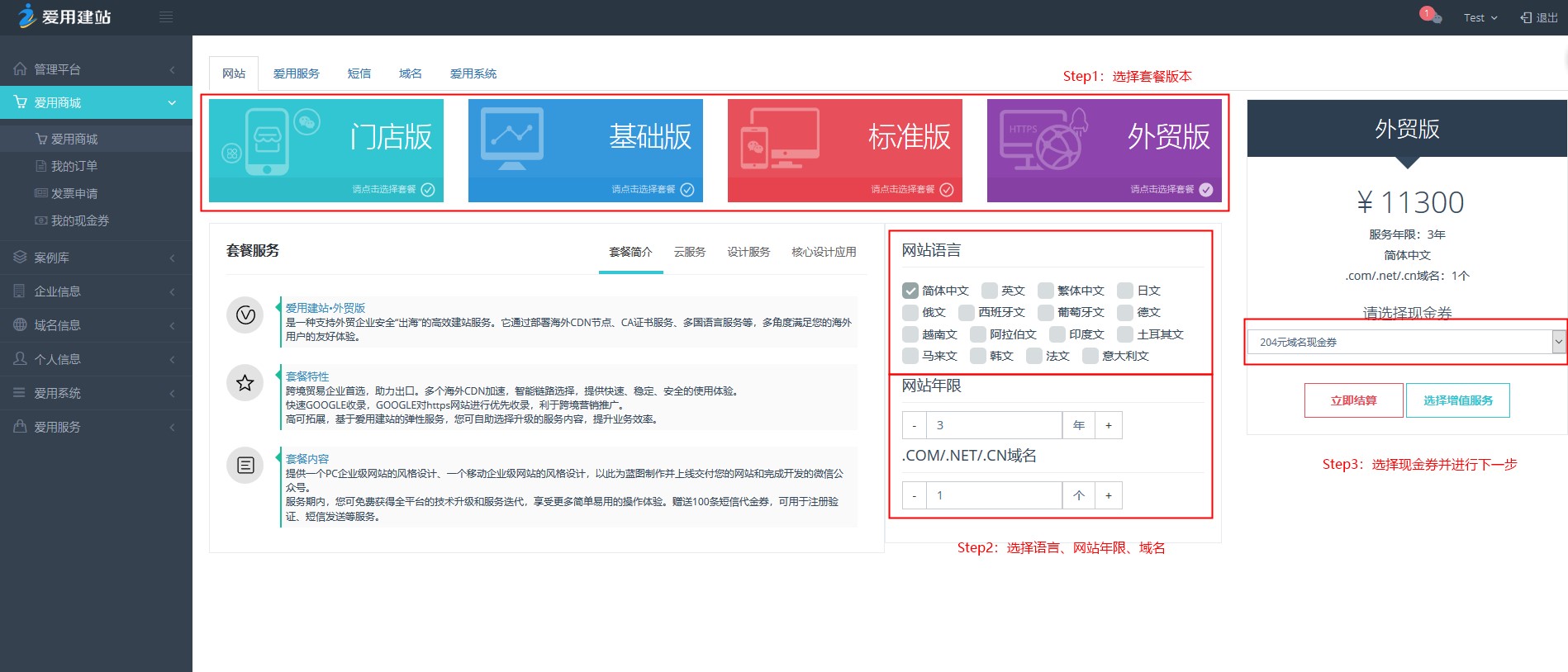Click the 立即结算 checkout button
Screen dimensions: 1568x672
click(1353, 400)
